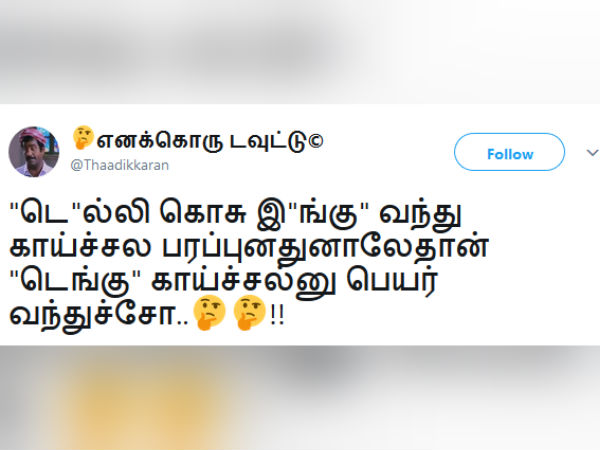Click the second thinking emoji before the exclamation marks
600x450 pixels.
[x=249, y=313]
